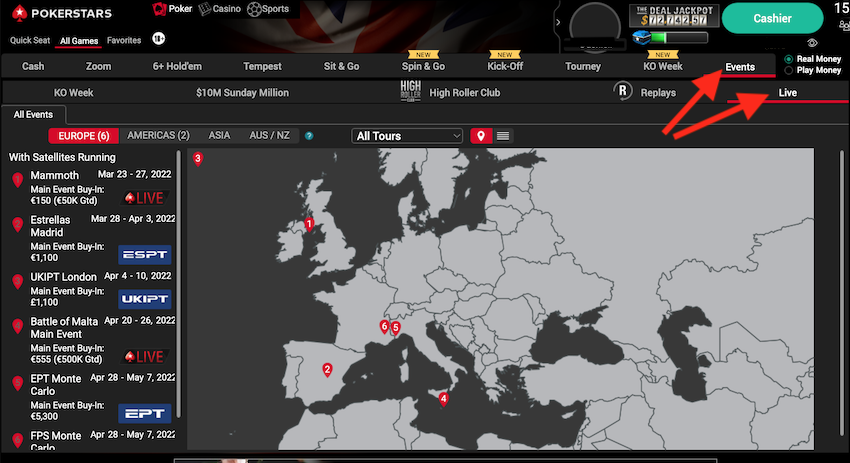Click the Battle of Malta LIVE logo
Viewport: 850px width, 463px height.
click(x=144, y=357)
